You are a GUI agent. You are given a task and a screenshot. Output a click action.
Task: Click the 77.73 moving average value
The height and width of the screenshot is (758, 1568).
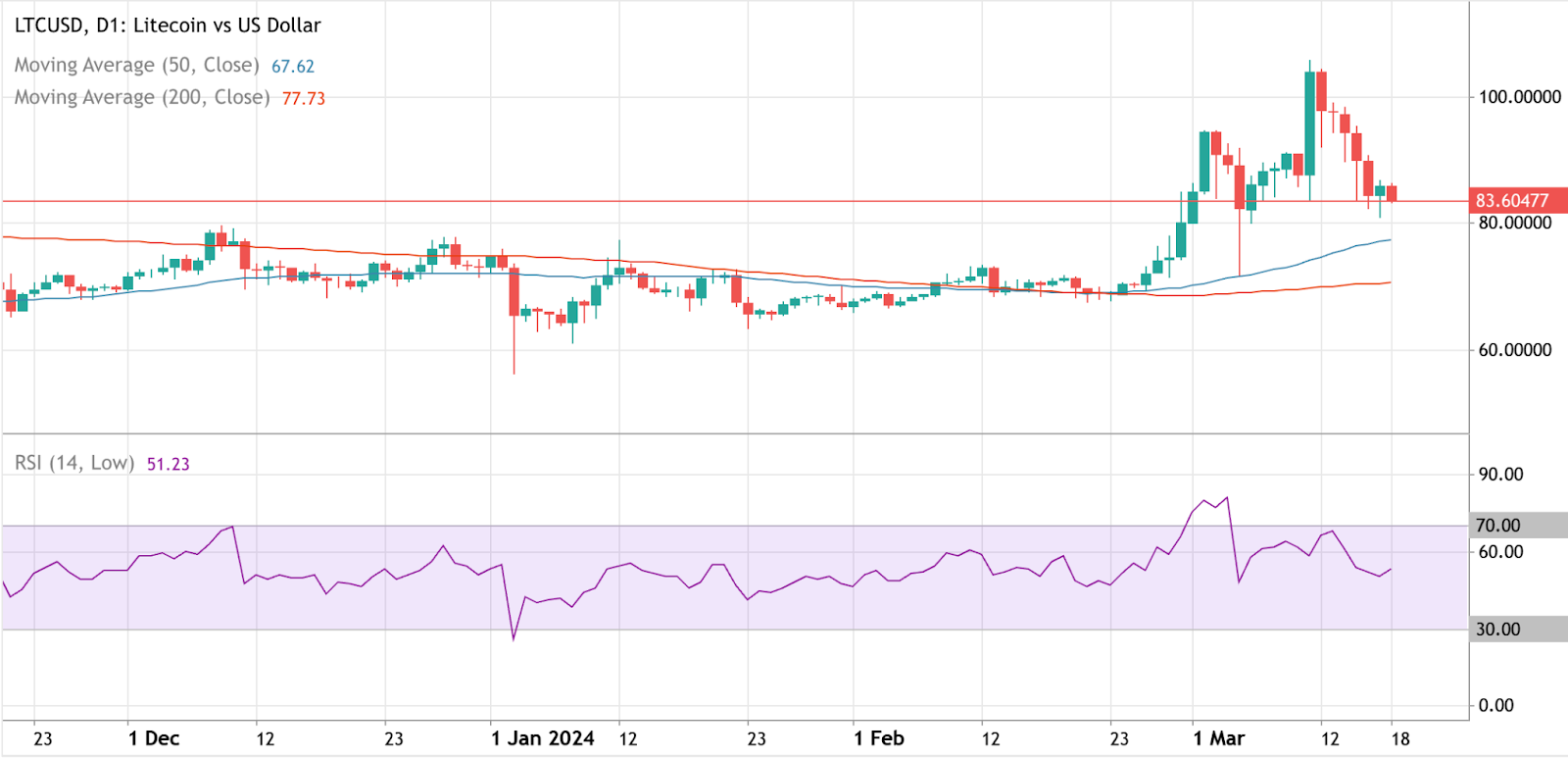point(304,98)
